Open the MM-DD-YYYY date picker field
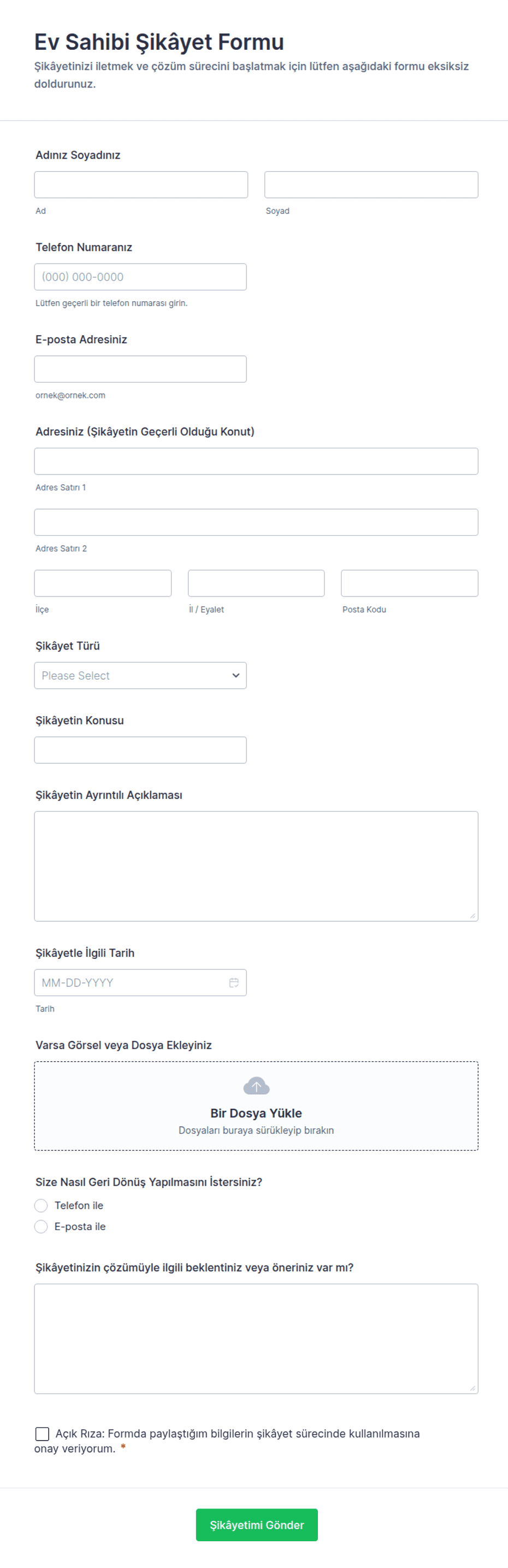The image size is (508, 1568). (140, 982)
